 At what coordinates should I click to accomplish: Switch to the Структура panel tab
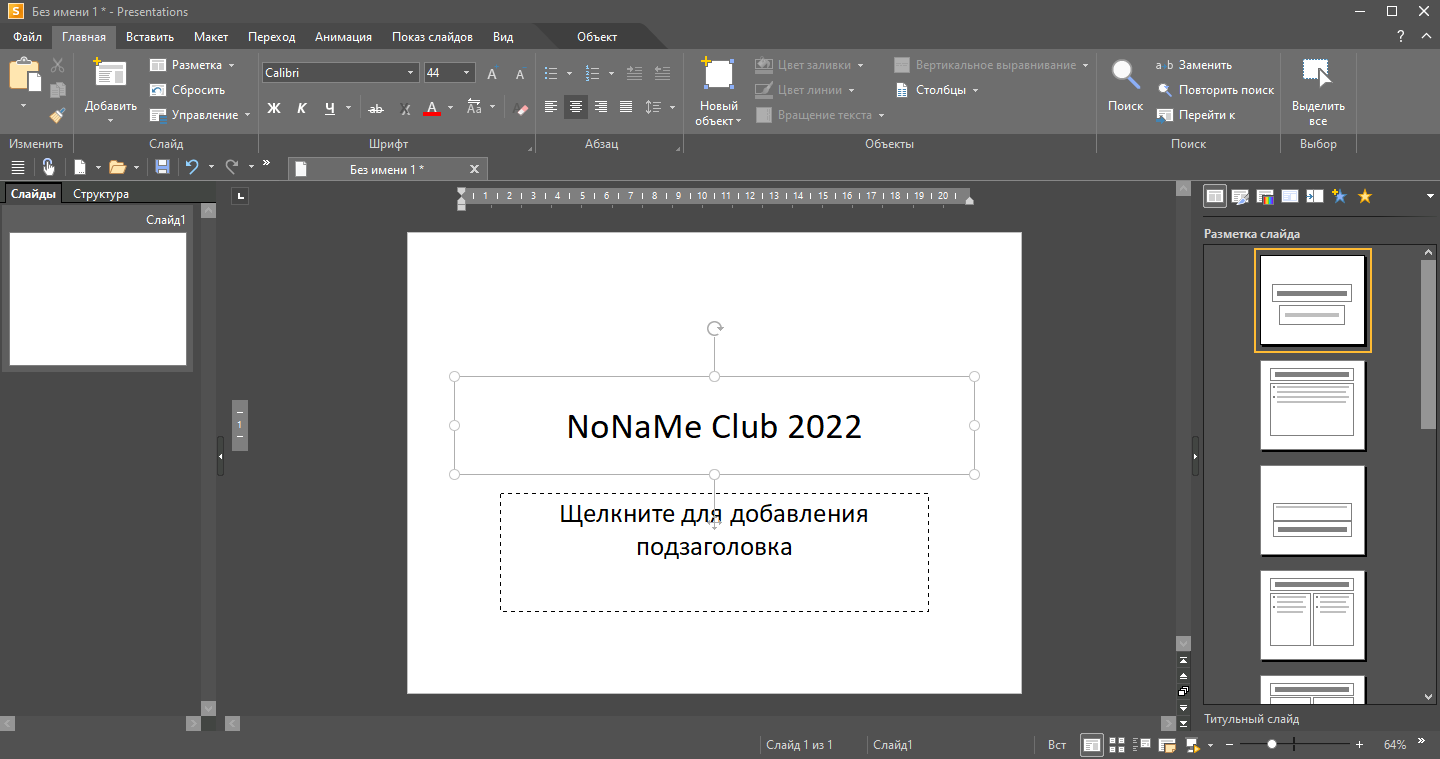pyautogui.click(x=101, y=194)
